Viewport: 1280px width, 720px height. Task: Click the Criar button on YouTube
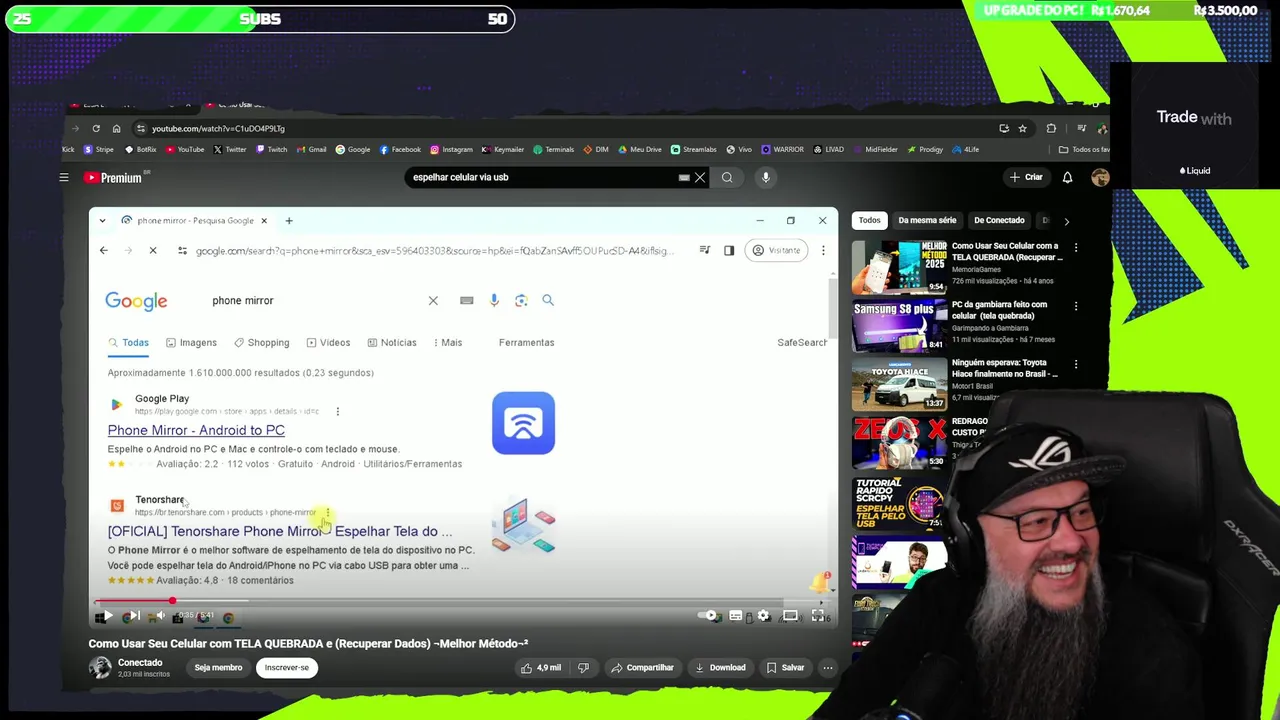(x=1026, y=177)
